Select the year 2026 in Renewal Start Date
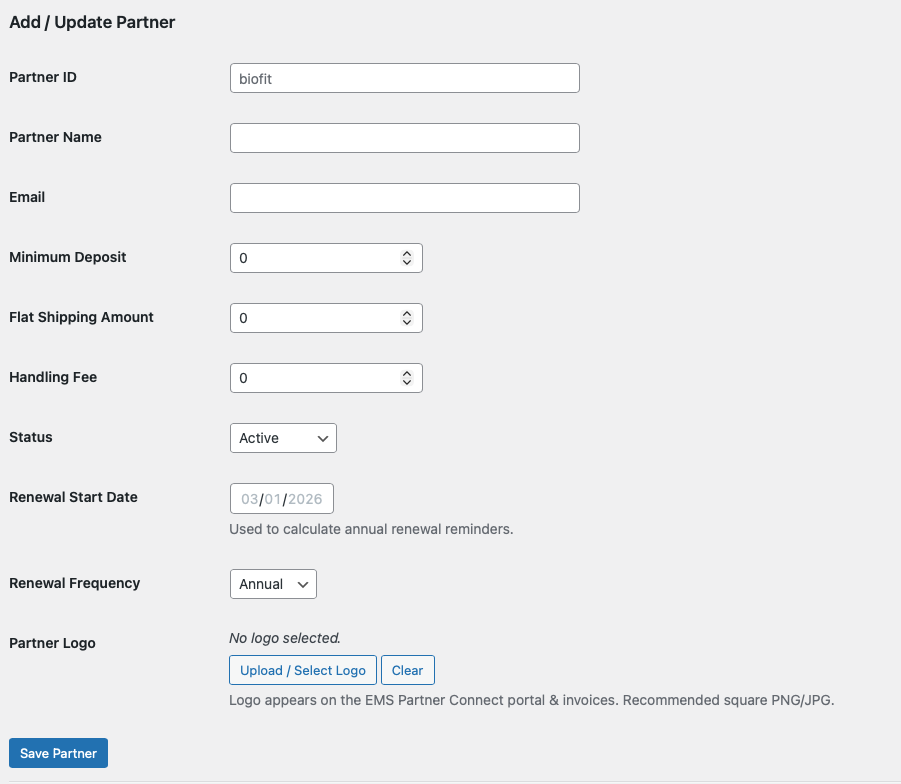This screenshot has width=901, height=784. 305,499
